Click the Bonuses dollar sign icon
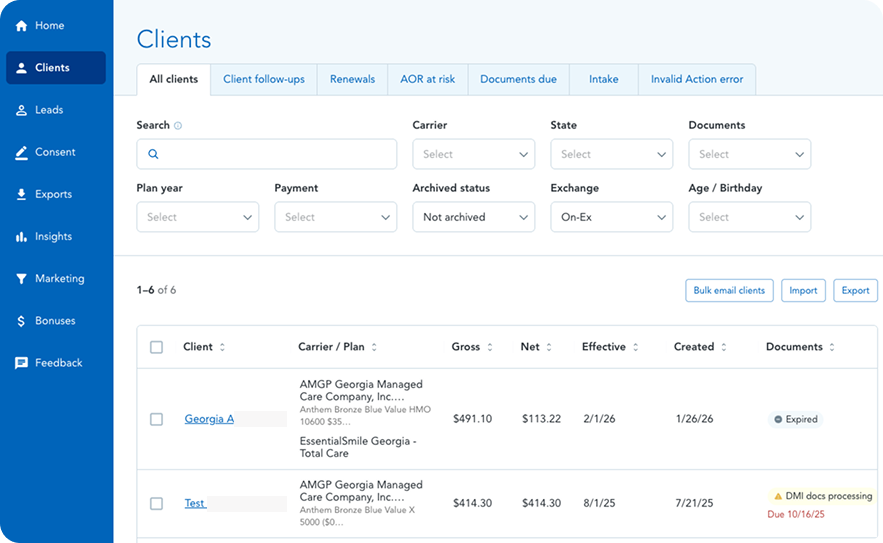This screenshot has width=883, height=543. 21,321
